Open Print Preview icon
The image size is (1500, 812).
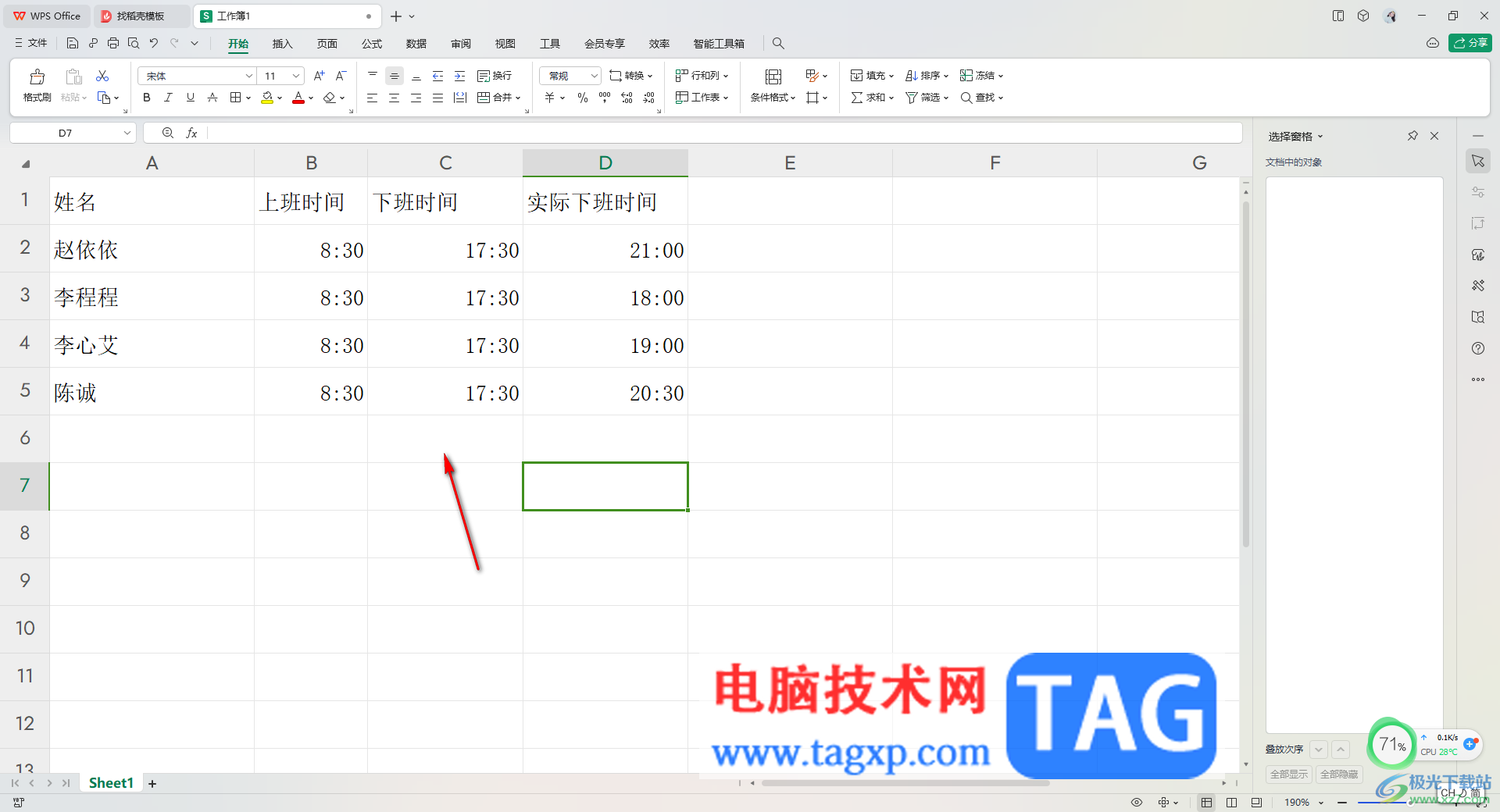coord(134,44)
